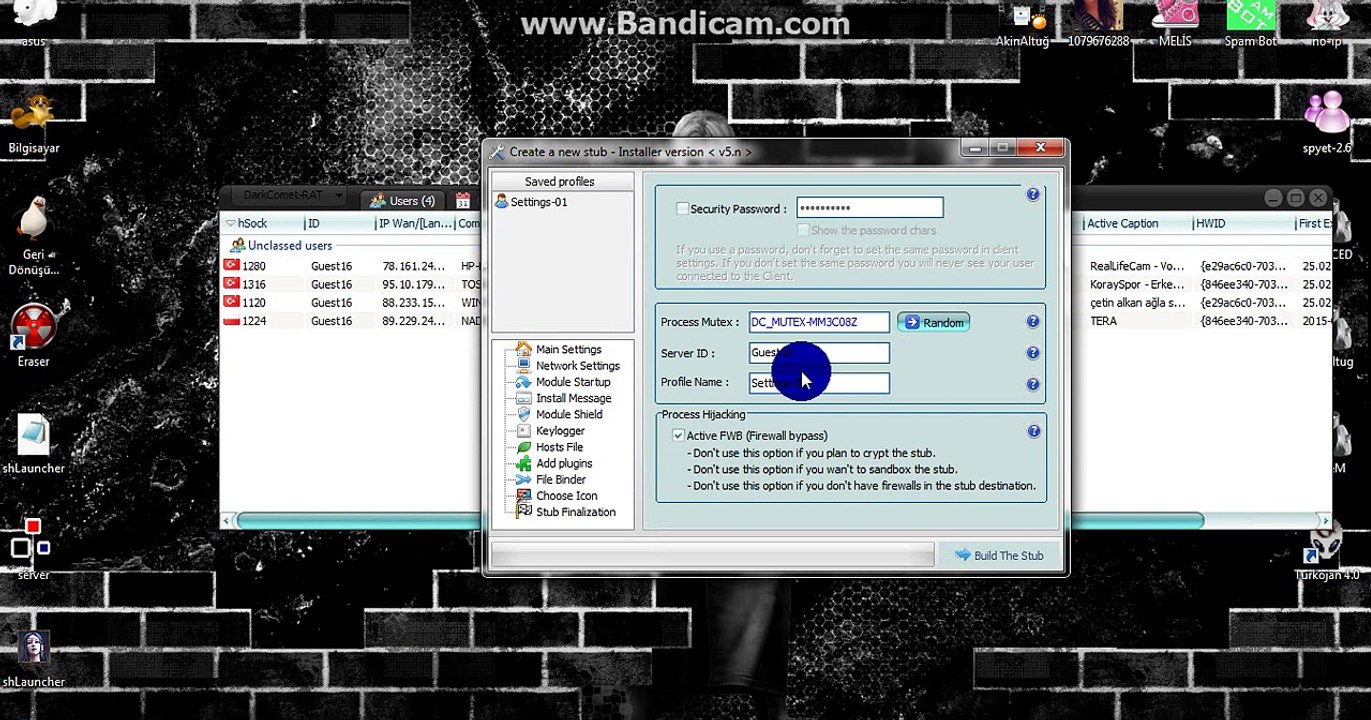Image resolution: width=1371 pixels, height=720 pixels.
Task: Select the spyet-2.6 desktop icon
Action: point(1327,123)
